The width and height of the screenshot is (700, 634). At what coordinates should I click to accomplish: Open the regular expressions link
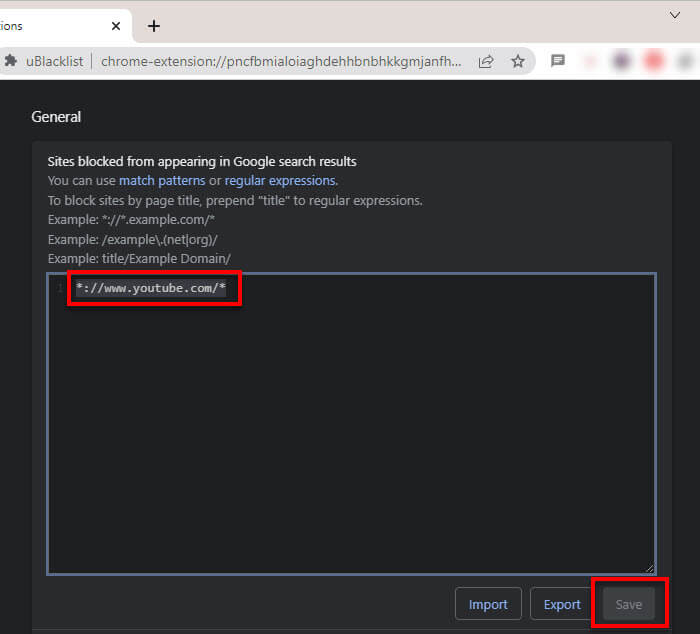pos(280,181)
